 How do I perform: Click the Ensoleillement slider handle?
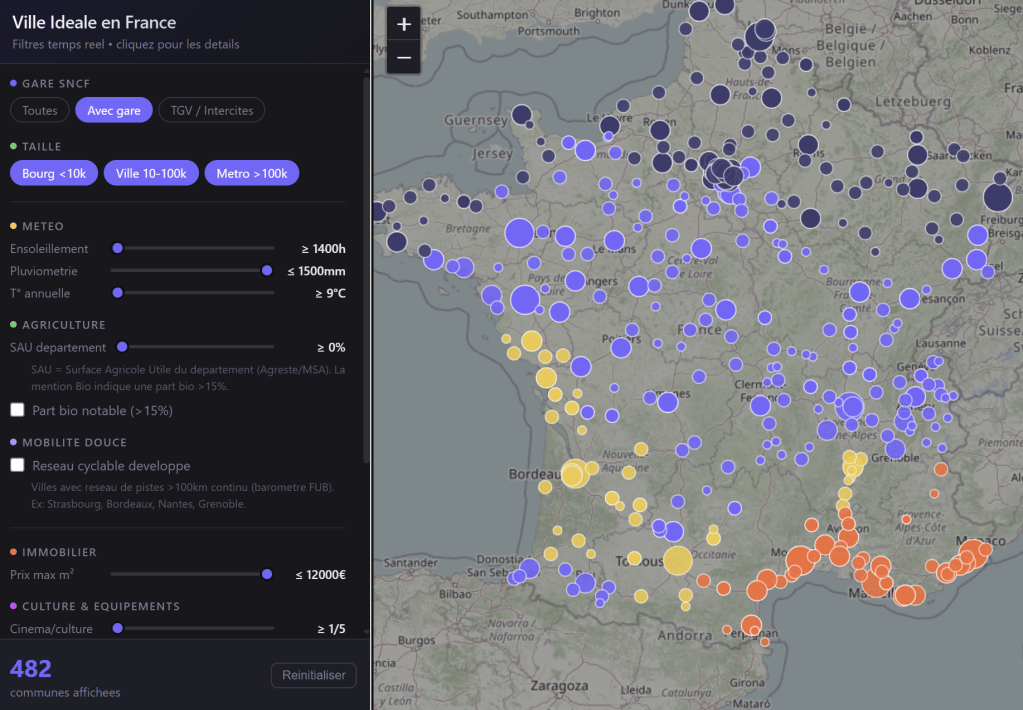118,248
